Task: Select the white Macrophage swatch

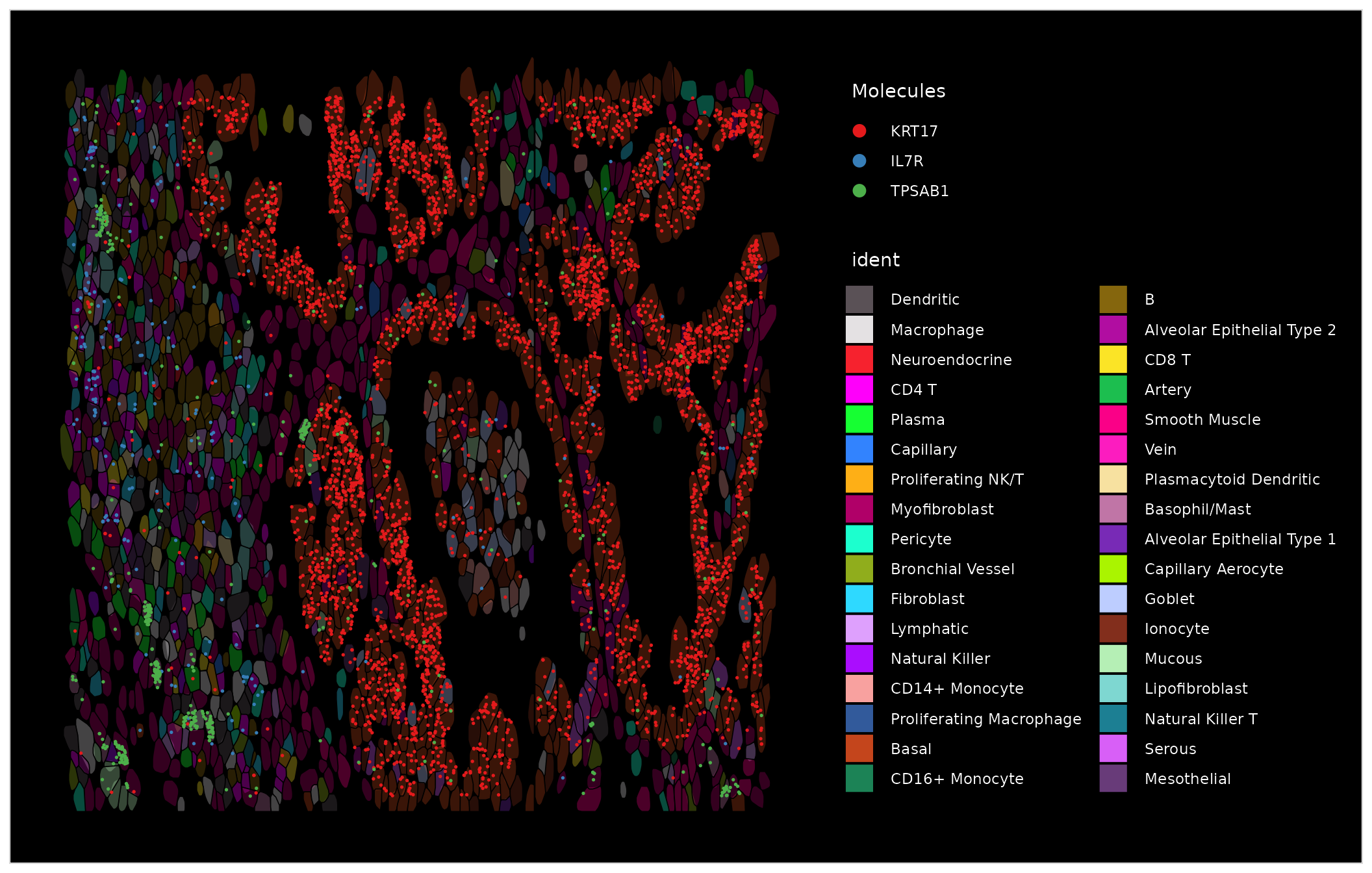Action: (x=859, y=329)
